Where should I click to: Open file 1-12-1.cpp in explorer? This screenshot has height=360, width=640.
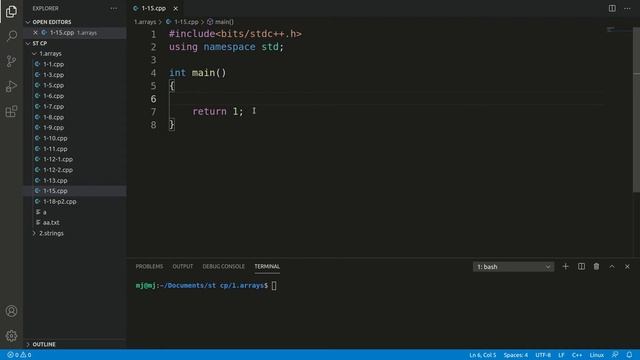(58, 159)
